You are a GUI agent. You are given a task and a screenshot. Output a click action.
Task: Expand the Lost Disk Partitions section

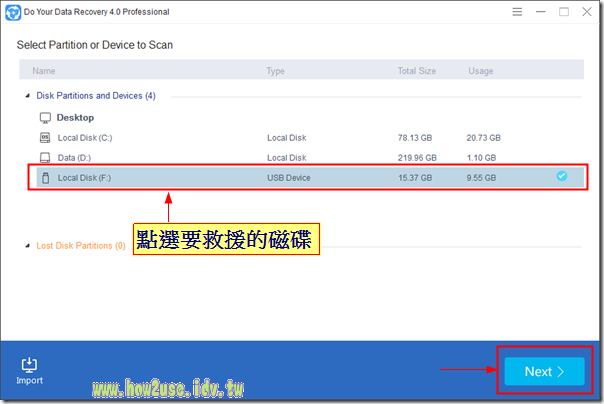[27, 245]
